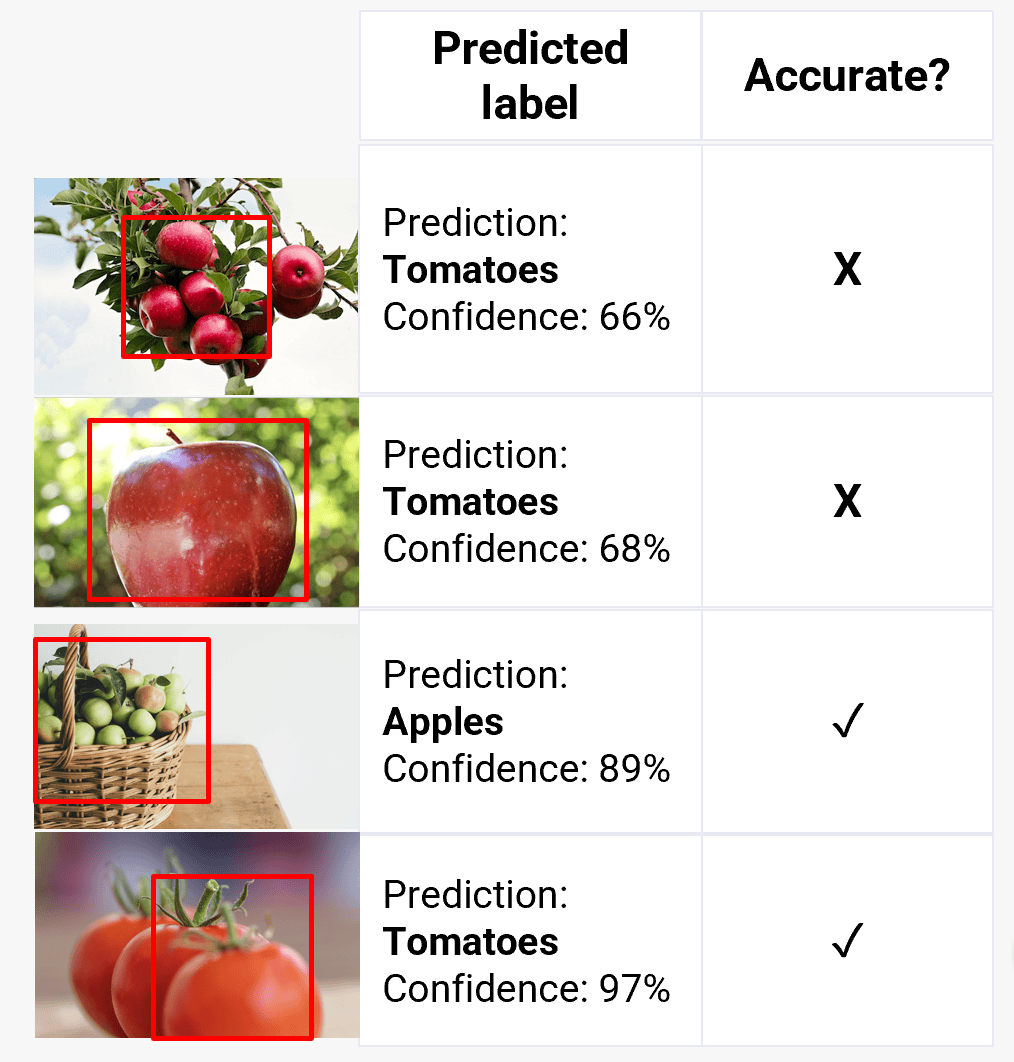Click the apple tree branch thumbnail

[196, 286]
